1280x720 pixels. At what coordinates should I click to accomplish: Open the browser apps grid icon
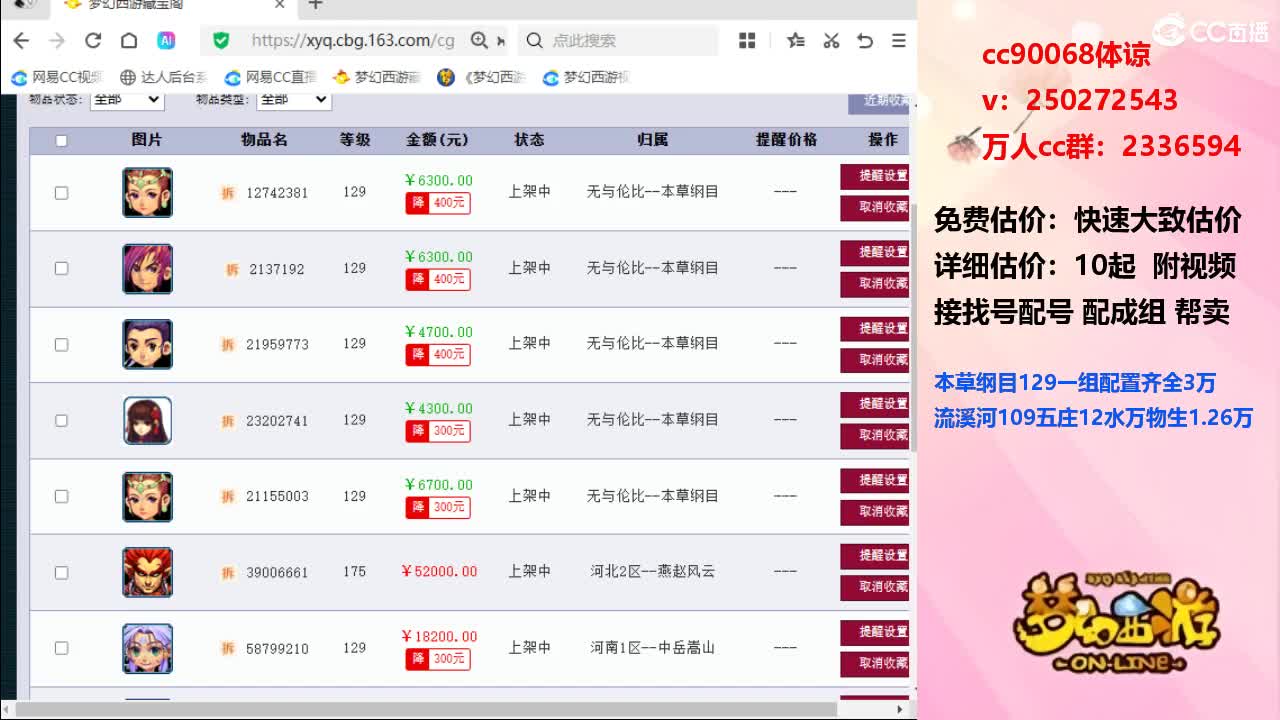(747, 41)
